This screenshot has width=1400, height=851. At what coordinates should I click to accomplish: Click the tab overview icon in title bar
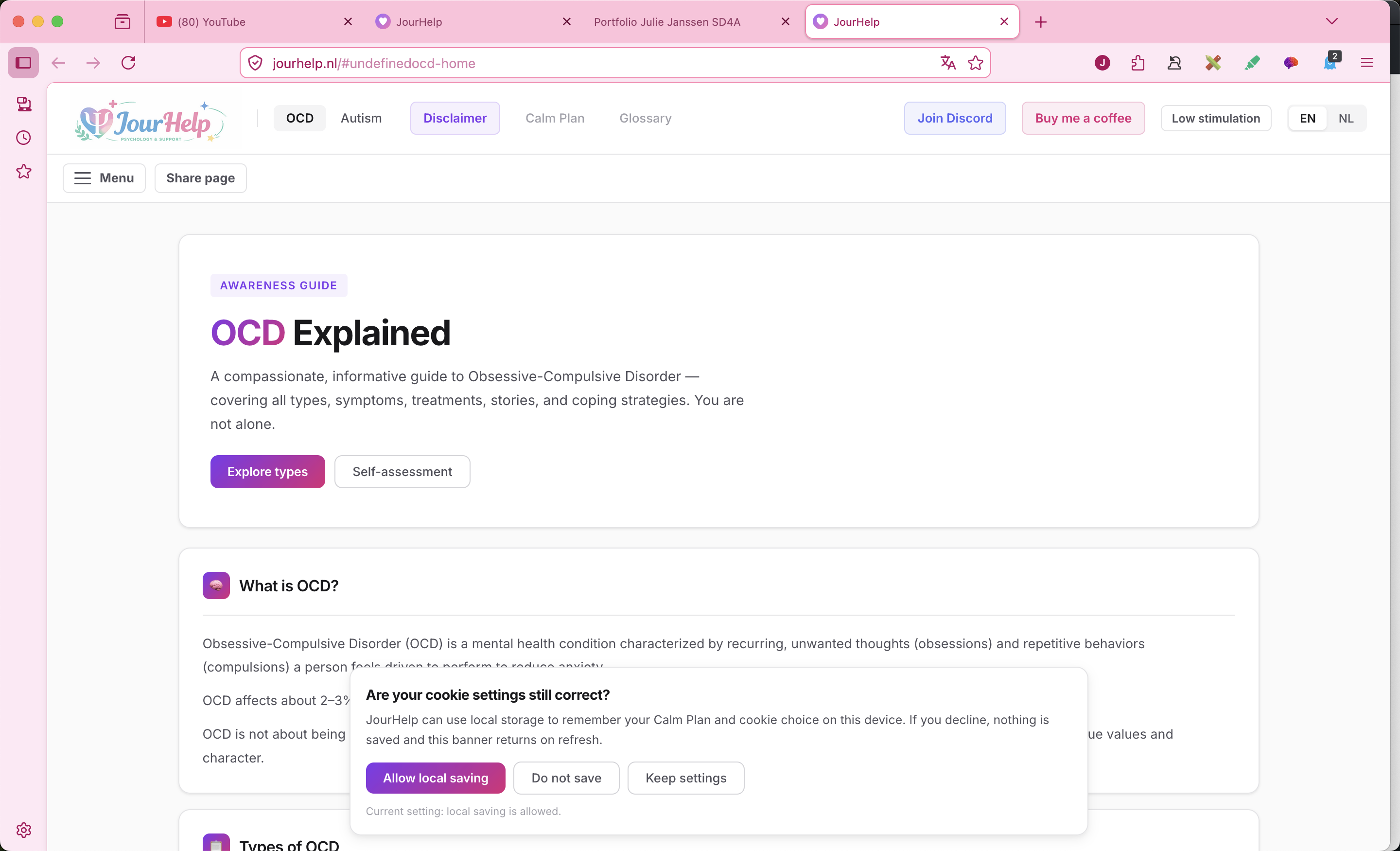click(122, 21)
